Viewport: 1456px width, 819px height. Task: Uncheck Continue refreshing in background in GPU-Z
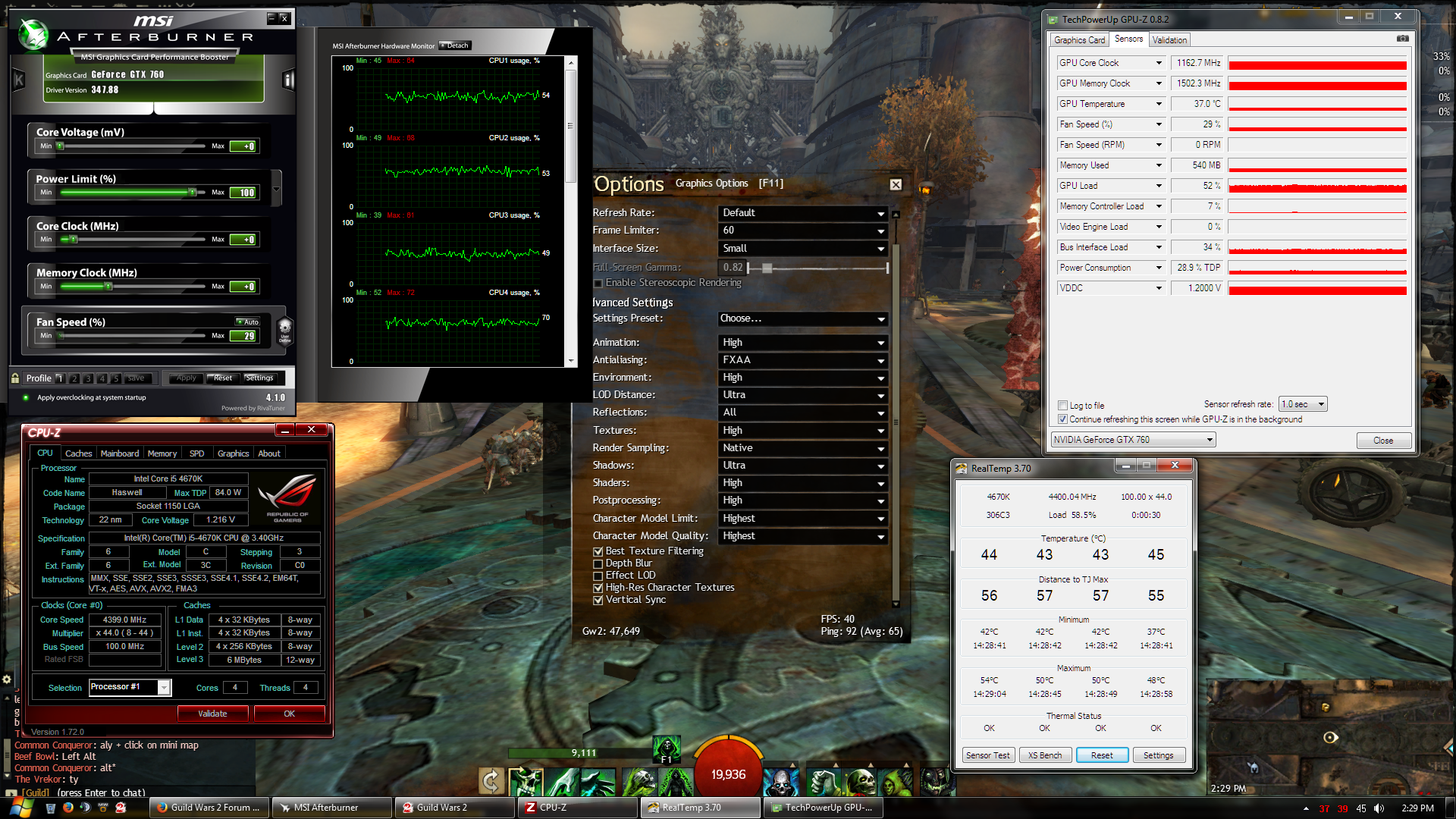coord(1062,419)
